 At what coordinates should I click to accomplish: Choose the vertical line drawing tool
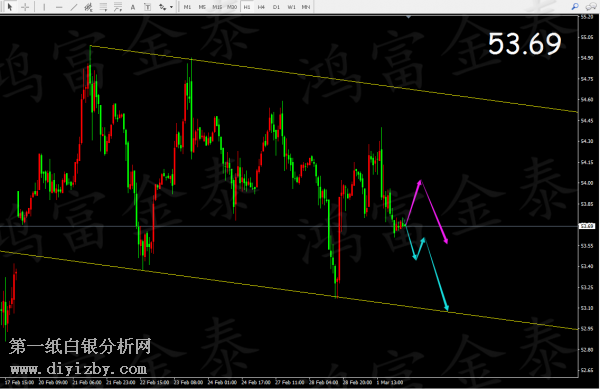click(44, 7)
